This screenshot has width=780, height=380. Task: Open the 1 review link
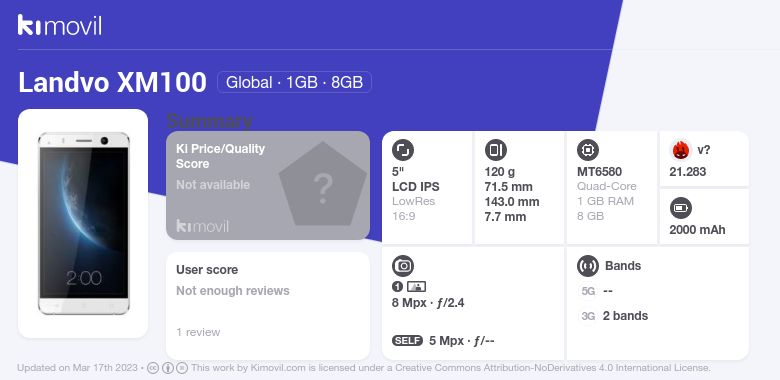coord(198,332)
